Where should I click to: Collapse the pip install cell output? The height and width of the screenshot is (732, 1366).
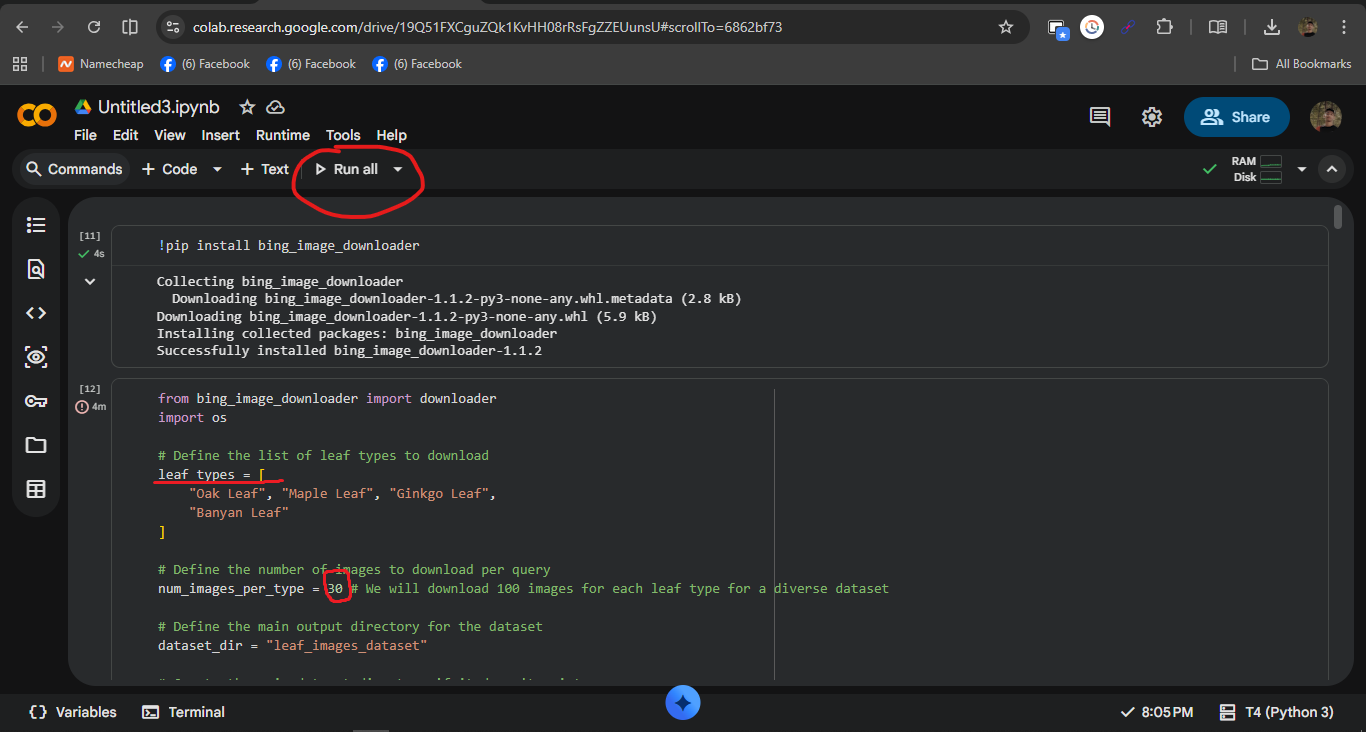89,281
